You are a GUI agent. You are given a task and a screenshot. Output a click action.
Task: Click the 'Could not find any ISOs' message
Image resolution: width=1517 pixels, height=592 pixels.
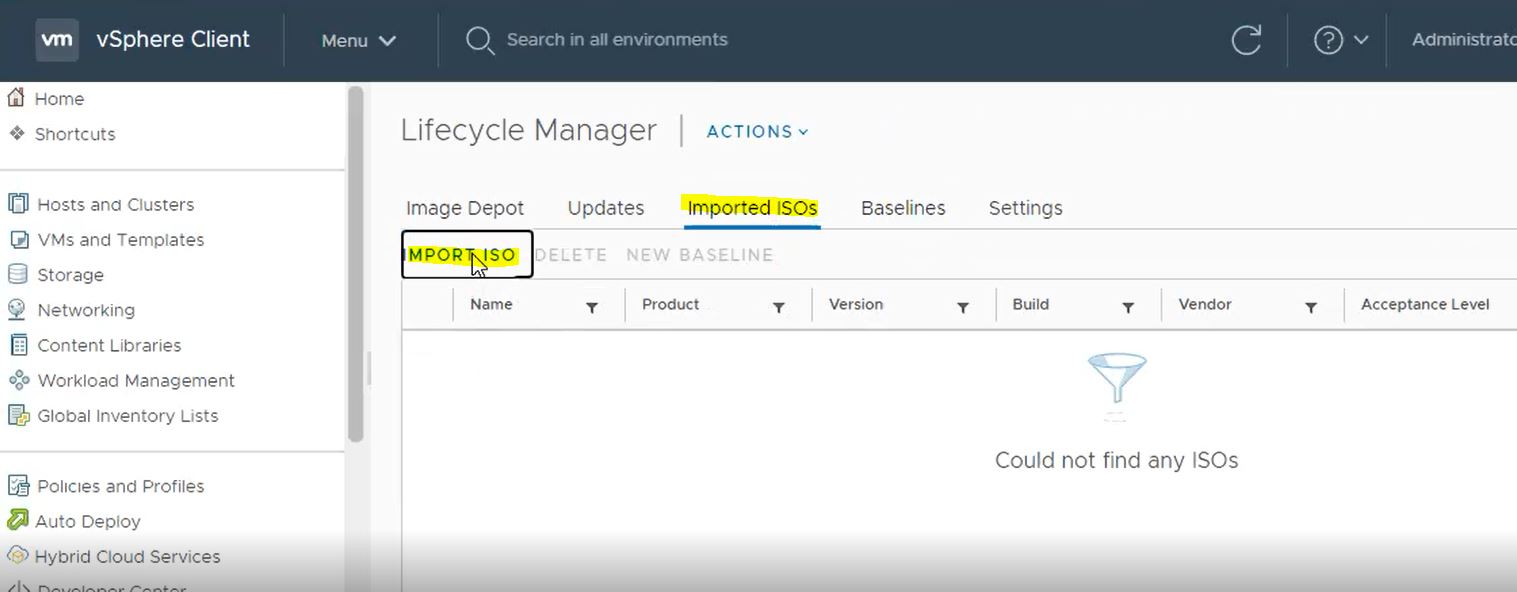(1116, 460)
